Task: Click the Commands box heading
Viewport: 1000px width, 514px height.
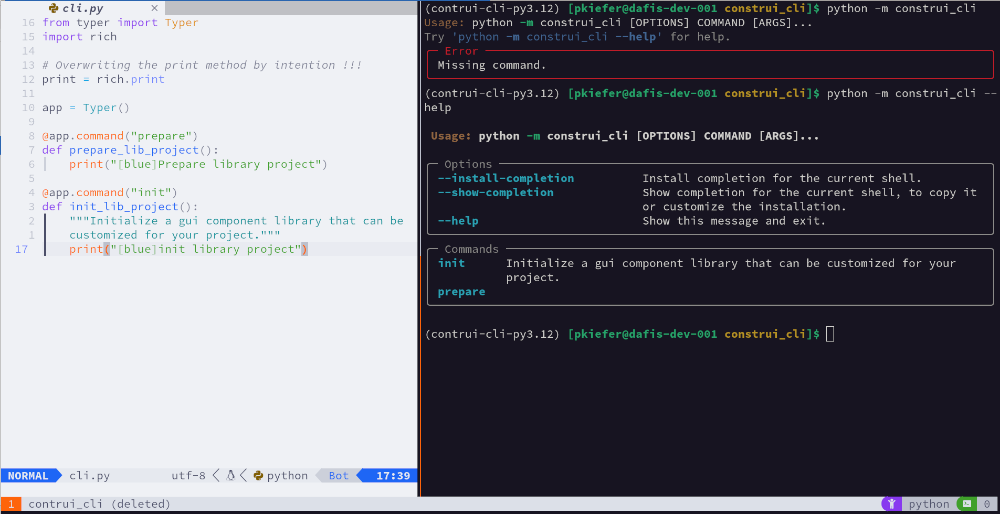Action: [471, 249]
